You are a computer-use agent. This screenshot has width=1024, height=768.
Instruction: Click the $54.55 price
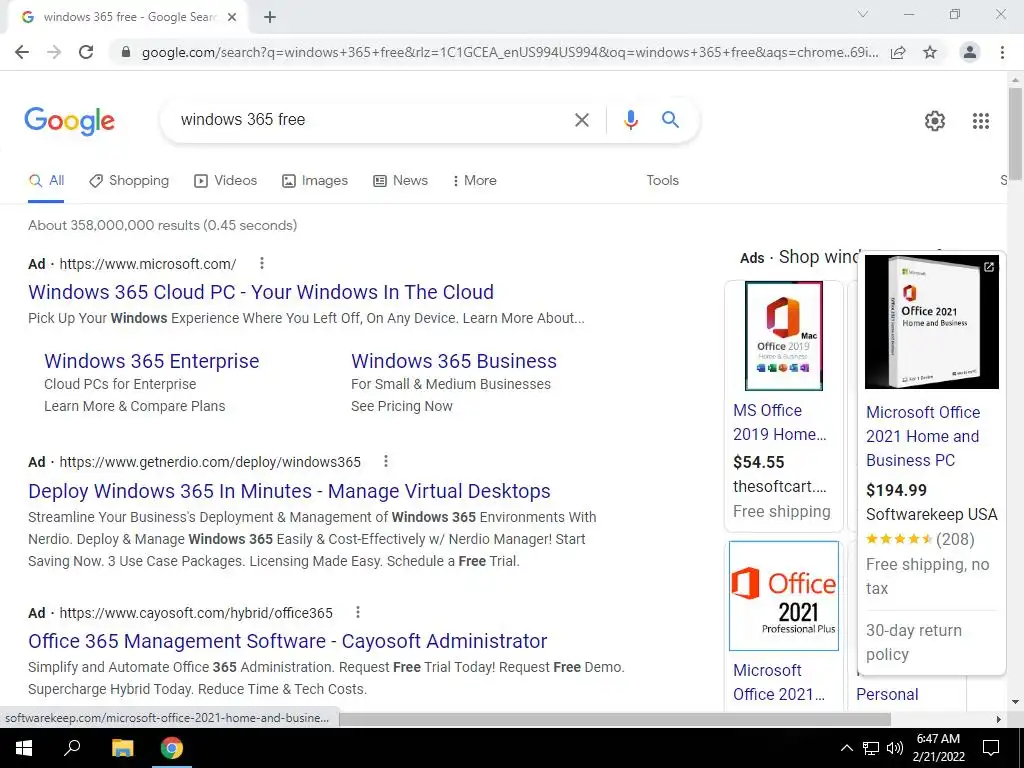(758, 462)
